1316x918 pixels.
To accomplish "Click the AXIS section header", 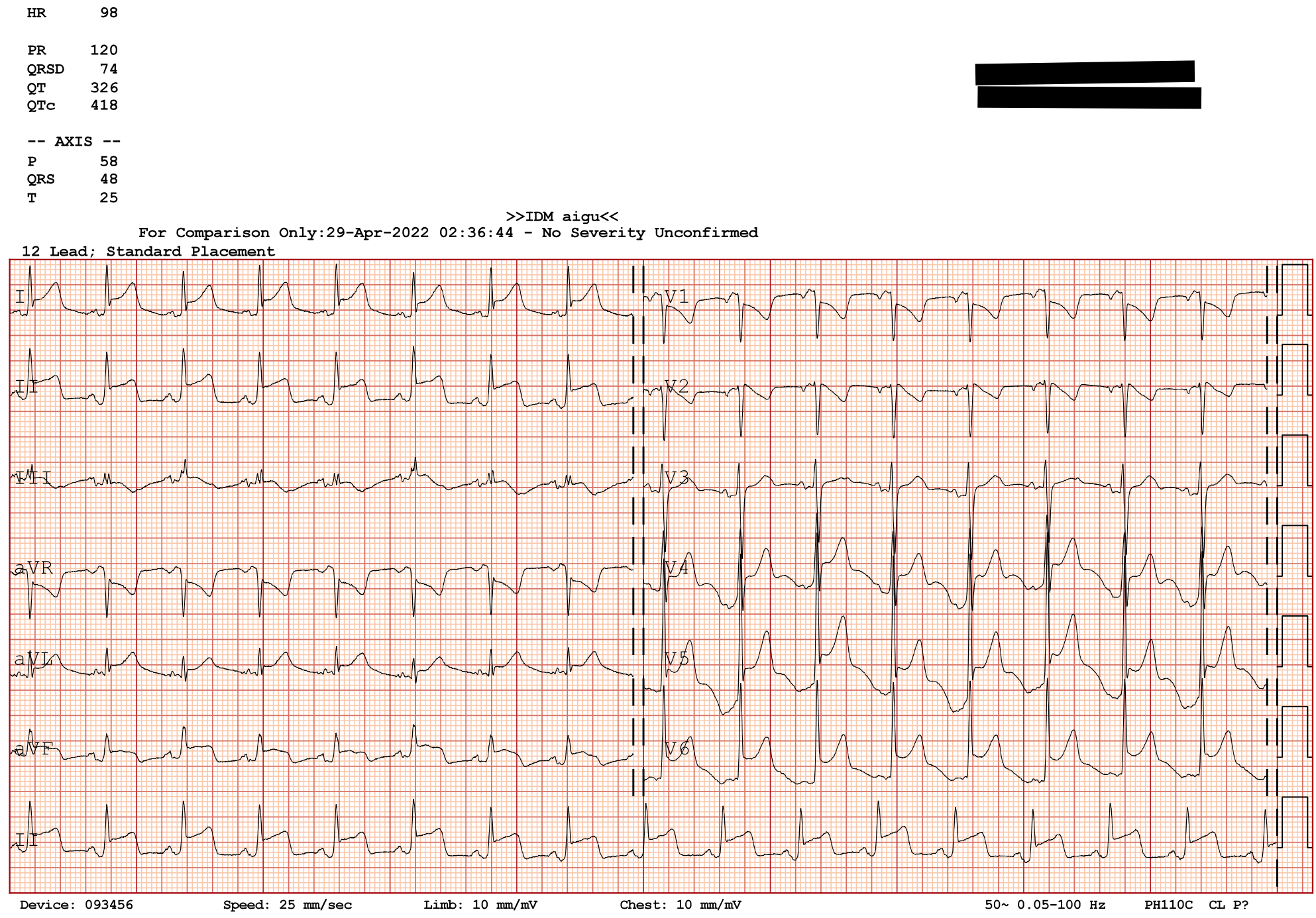I will click(x=74, y=142).
